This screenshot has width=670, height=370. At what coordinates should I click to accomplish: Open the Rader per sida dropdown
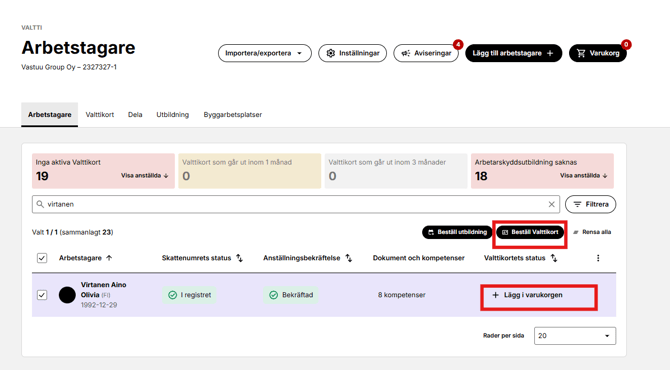(575, 336)
